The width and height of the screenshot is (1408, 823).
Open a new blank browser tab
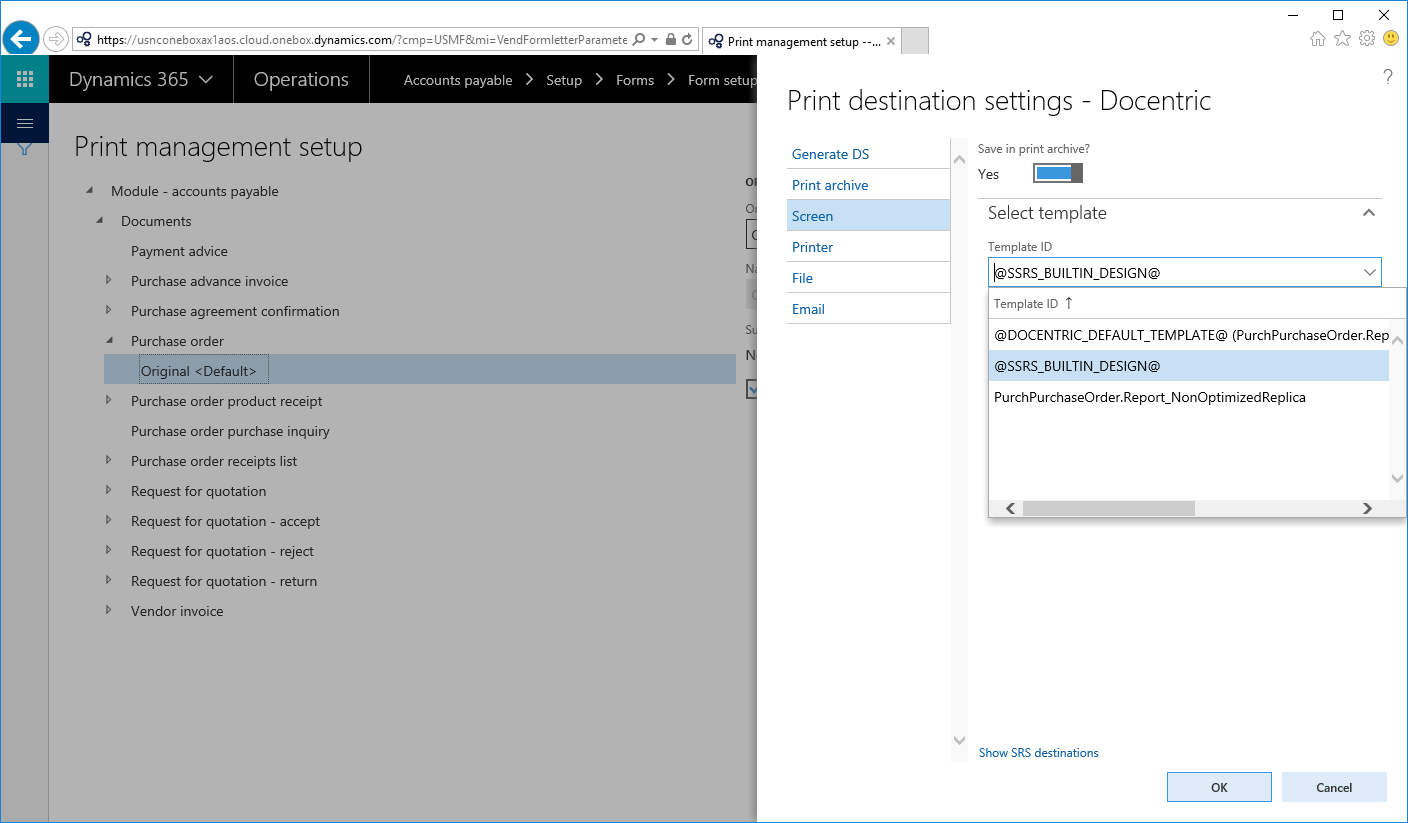tap(915, 41)
